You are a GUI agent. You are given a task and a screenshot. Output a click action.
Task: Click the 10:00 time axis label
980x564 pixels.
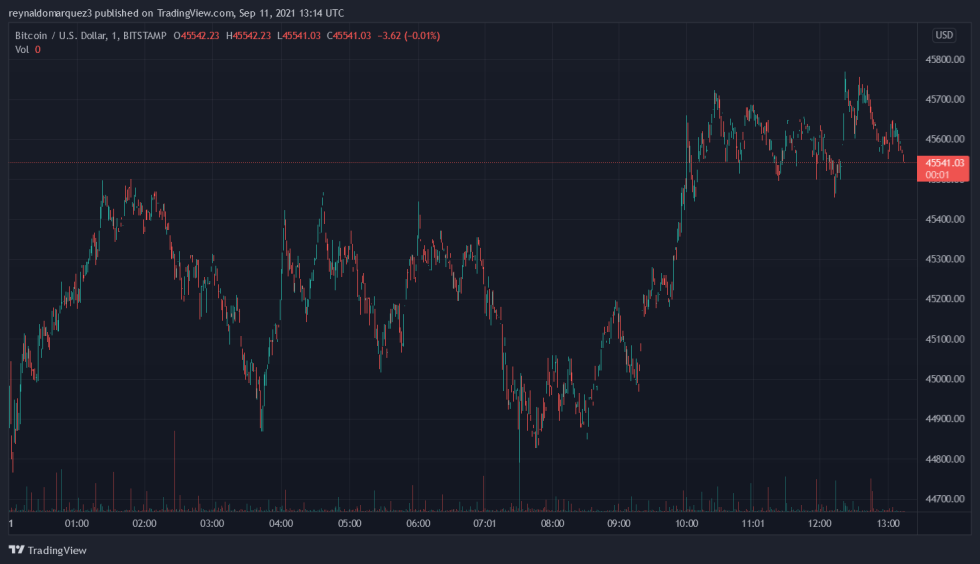click(x=687, y=523)
